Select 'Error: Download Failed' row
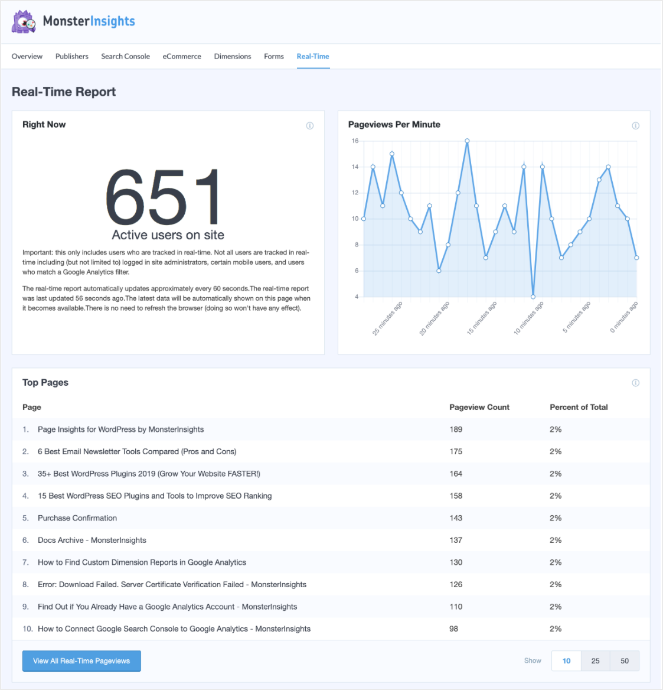Viewport: 663px width, 690px height. coord(331,584)
